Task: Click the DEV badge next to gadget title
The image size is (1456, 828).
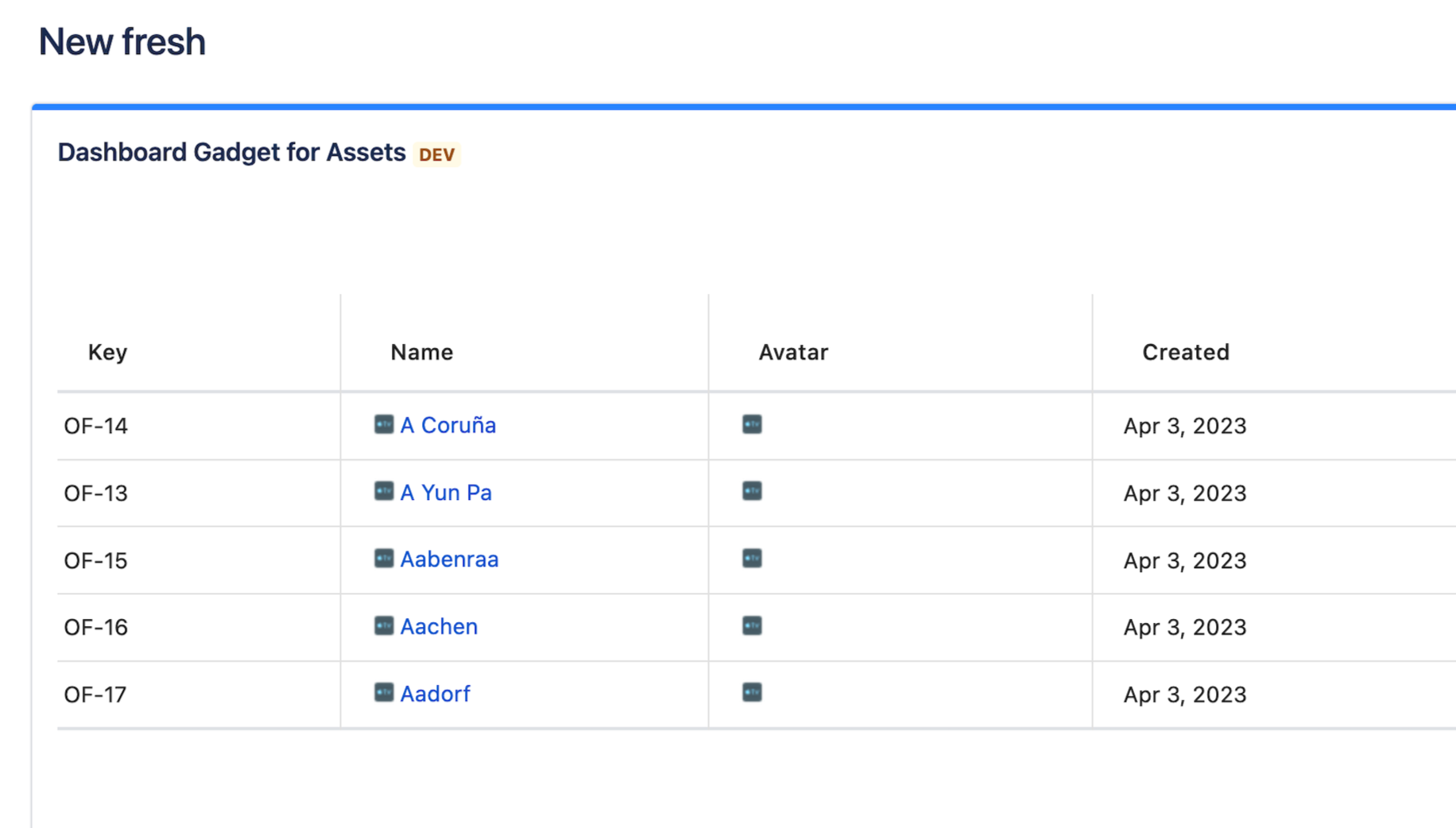Action: (436, 154)
